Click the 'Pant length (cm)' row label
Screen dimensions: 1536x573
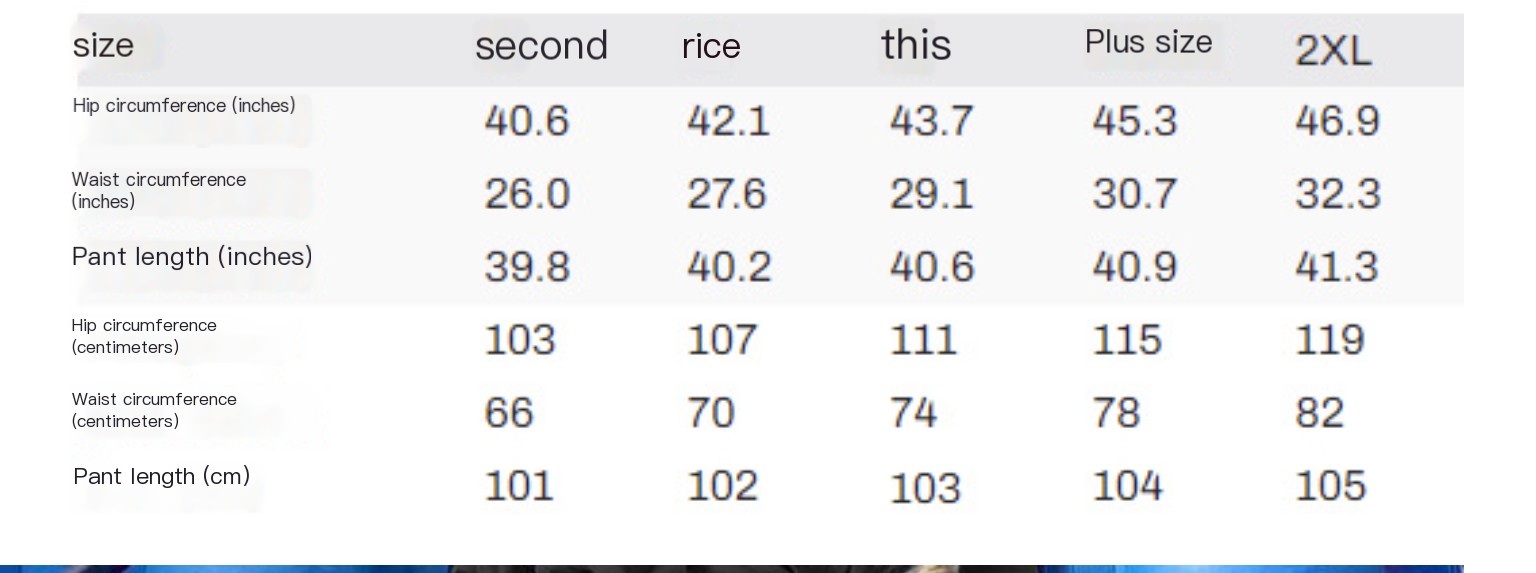pos(162,476)
